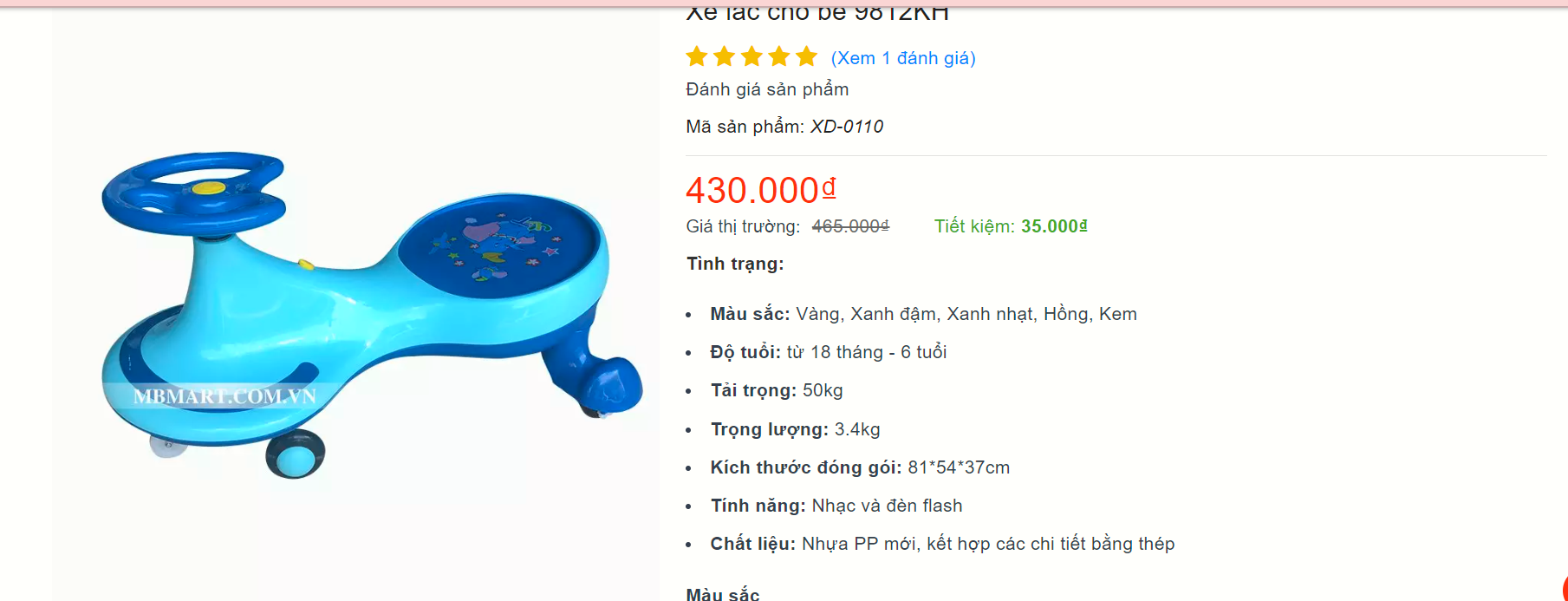Click the first rating star
The width and height of the screenshot is (1568, 601).
tap(697, 57)
